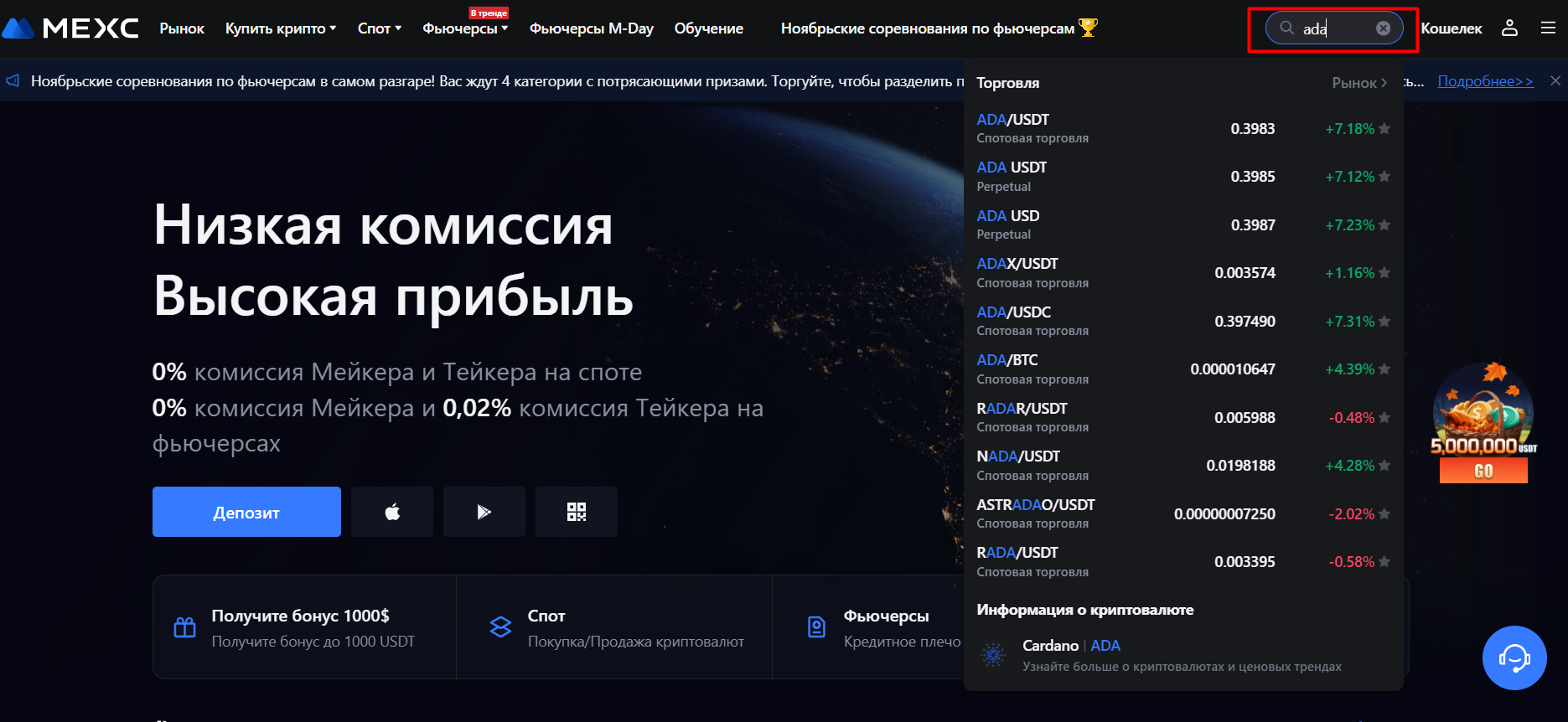Screen dimensions: 1568x722
Task: Open the hamburger menu icon
Action: [1548, 28]
